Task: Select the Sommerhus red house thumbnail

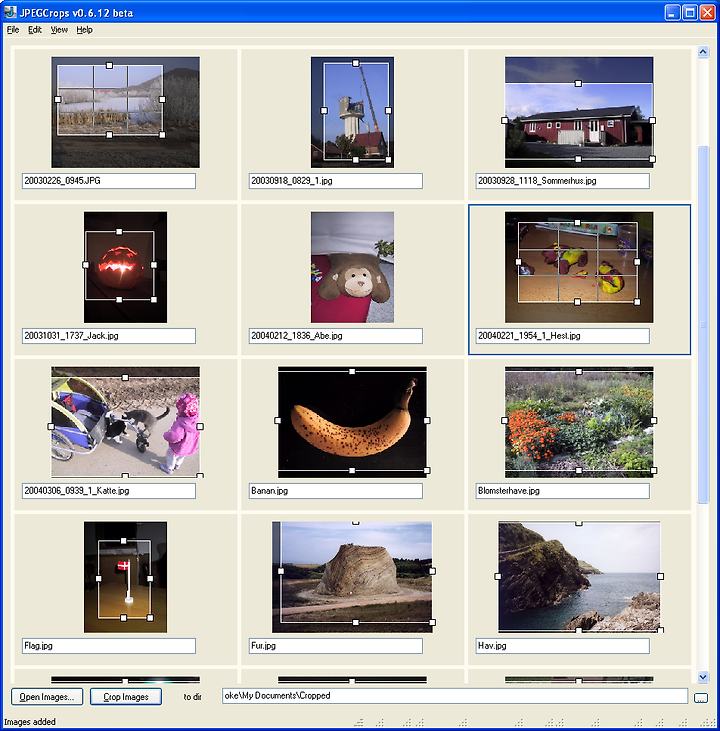Action: [x=579, y=112]
